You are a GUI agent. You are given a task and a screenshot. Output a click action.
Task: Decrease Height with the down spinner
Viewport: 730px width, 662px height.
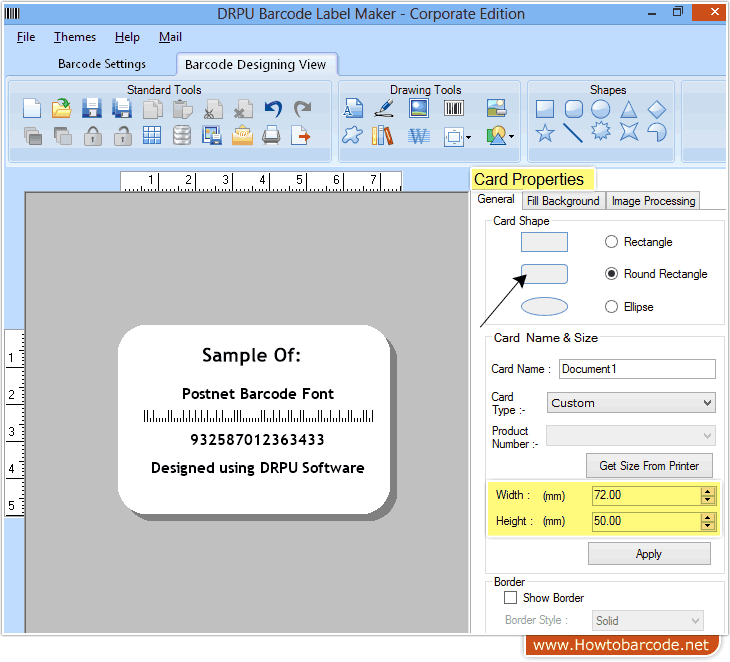tap(708, 525)
